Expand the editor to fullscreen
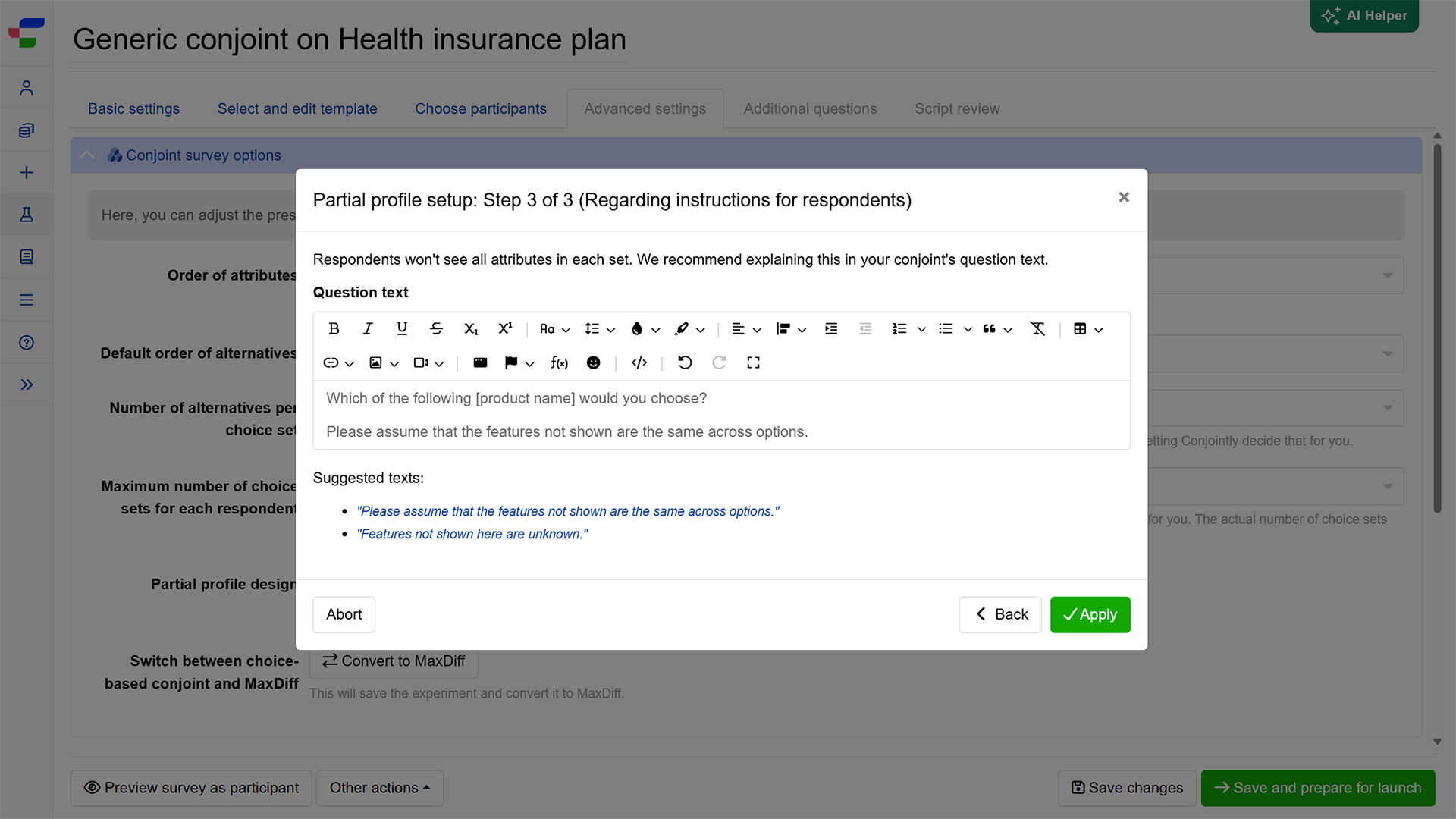The image size is (1456, 819). pos(753,362)
